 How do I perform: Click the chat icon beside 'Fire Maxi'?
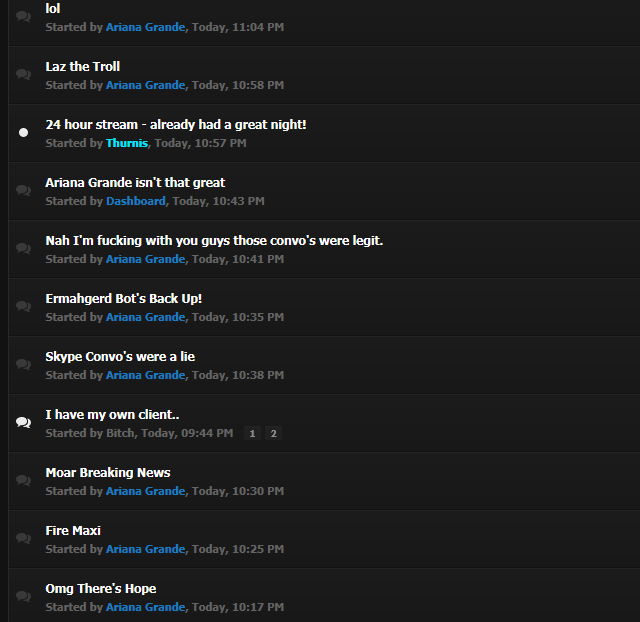pos(23,538)
